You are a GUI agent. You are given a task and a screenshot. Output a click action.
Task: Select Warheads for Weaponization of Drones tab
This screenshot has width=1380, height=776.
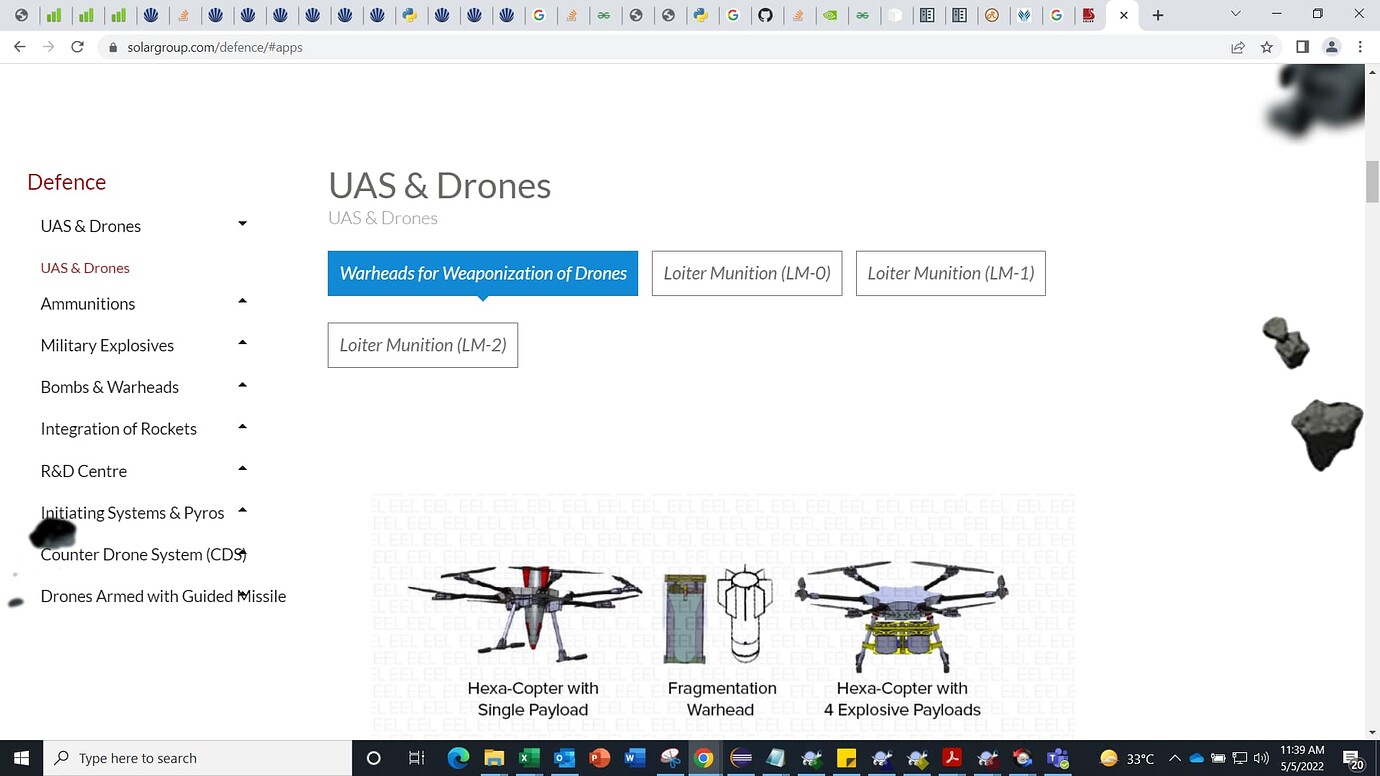click(x=483, y=273)
